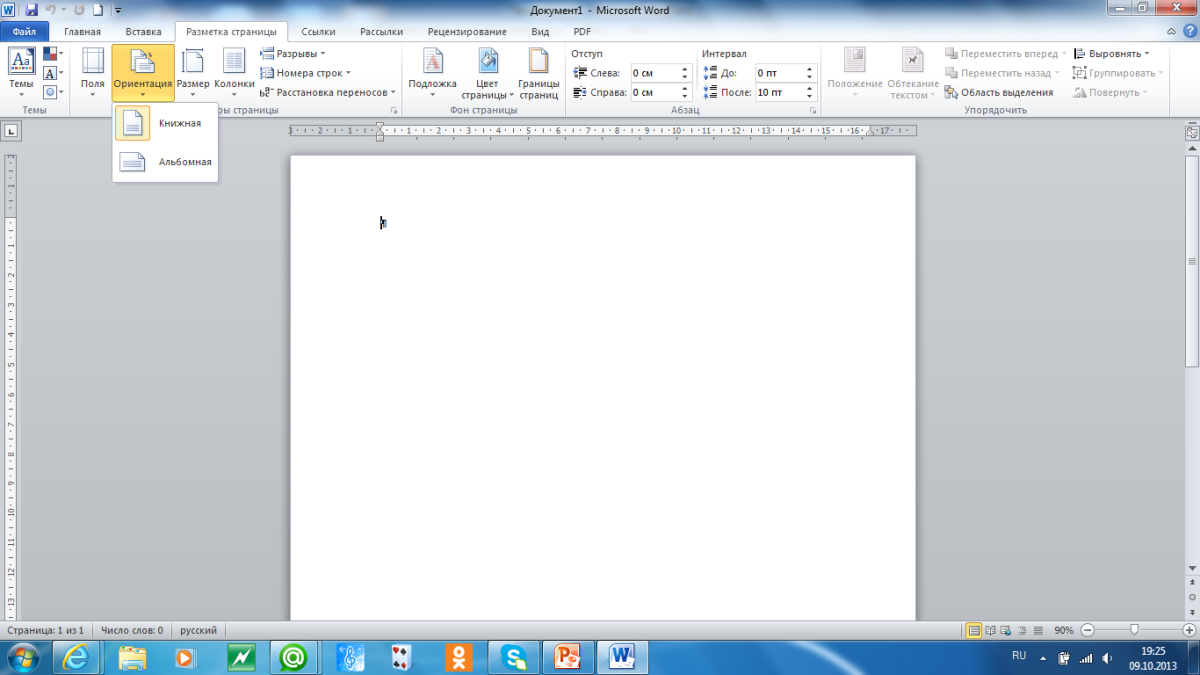Click Область выделения selection pane

[999, 92]
